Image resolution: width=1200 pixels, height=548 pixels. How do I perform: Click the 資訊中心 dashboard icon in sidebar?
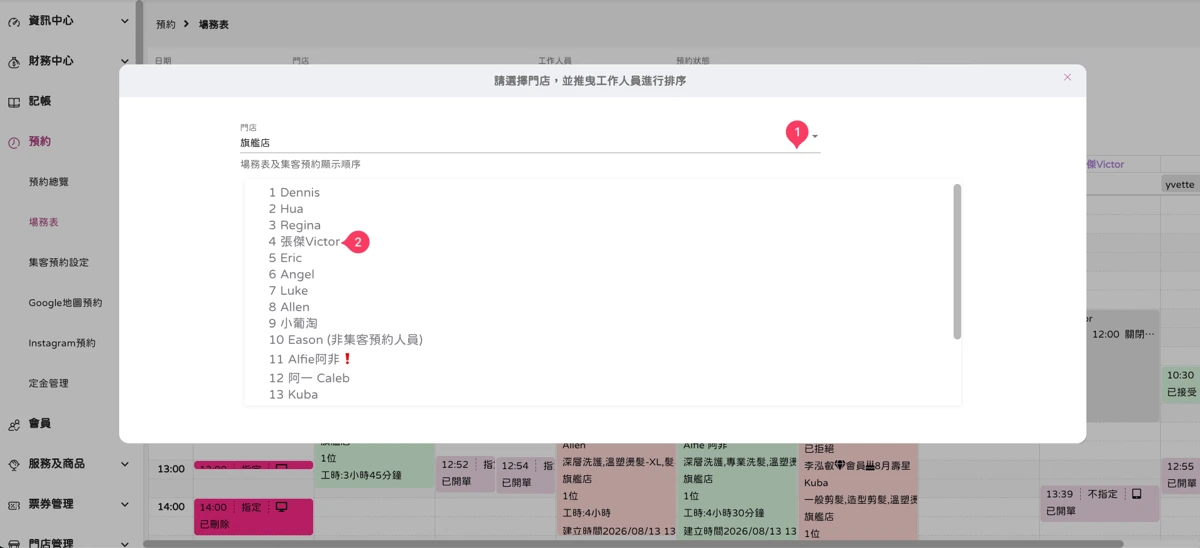[14, 21]
